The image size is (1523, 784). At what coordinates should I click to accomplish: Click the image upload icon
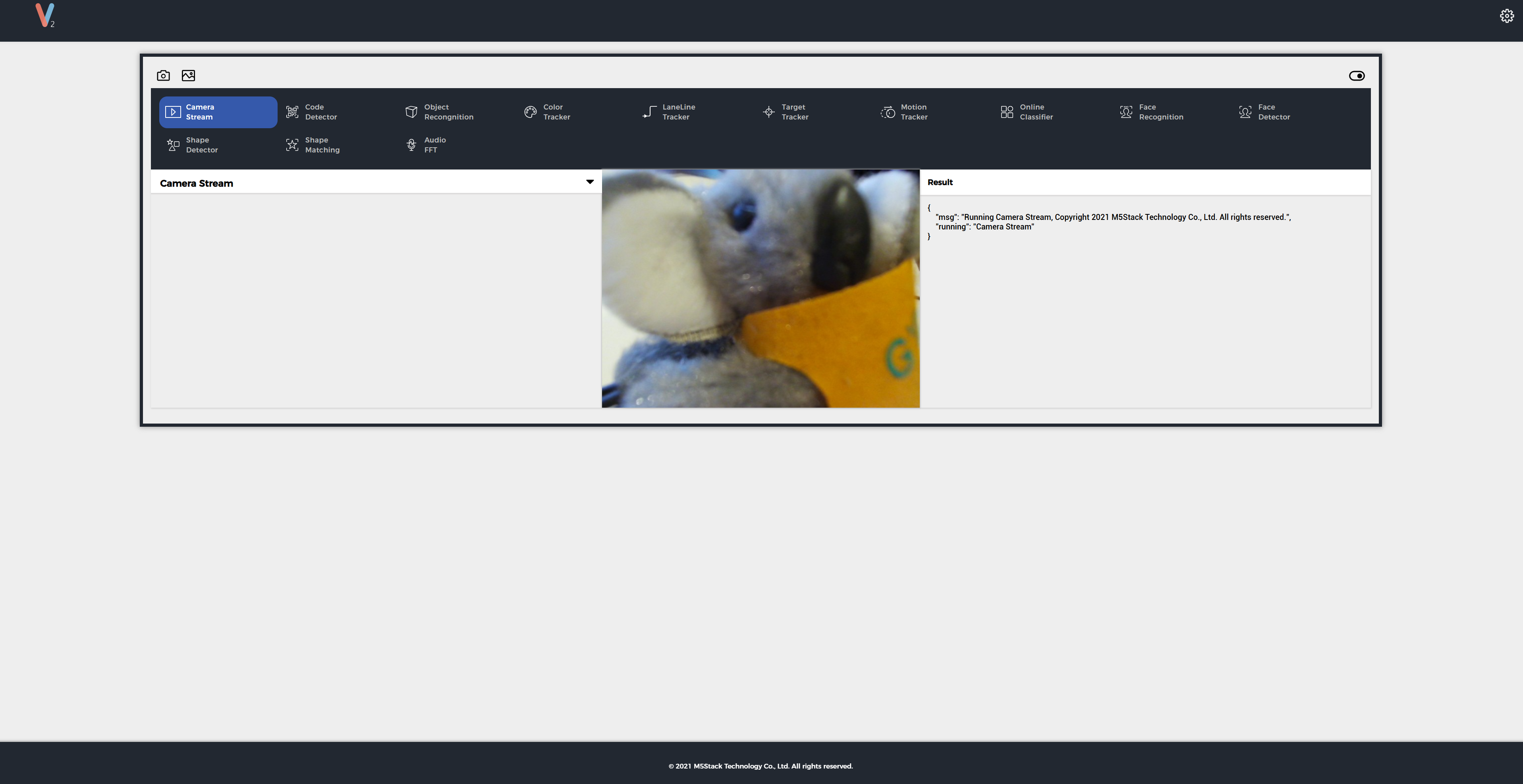pos(189,76)
